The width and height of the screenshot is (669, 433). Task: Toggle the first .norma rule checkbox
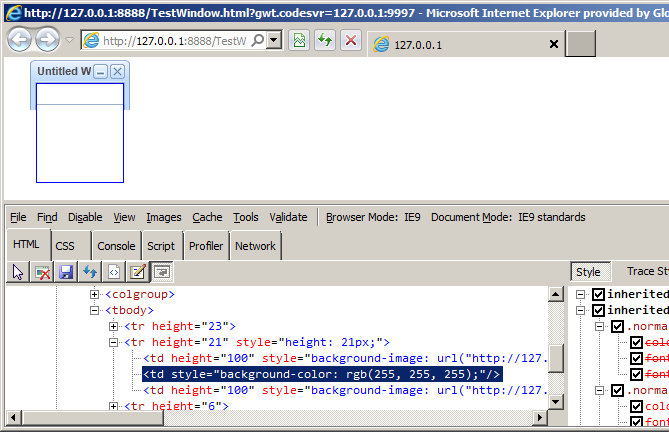tap(617, 327)
